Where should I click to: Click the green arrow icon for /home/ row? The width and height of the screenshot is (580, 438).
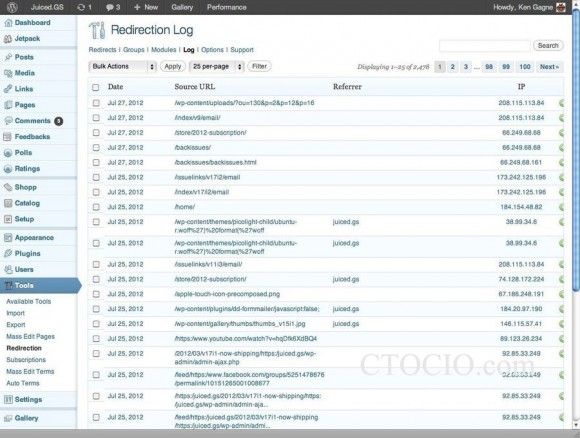562,207
